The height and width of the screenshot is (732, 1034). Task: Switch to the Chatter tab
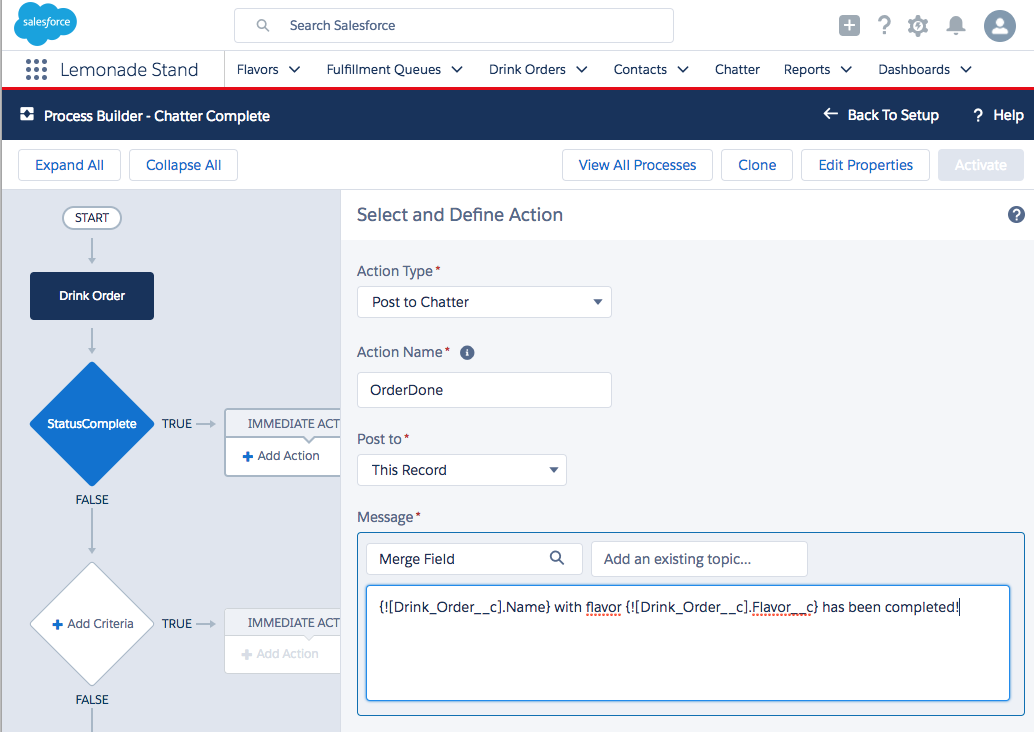(737, 70)
